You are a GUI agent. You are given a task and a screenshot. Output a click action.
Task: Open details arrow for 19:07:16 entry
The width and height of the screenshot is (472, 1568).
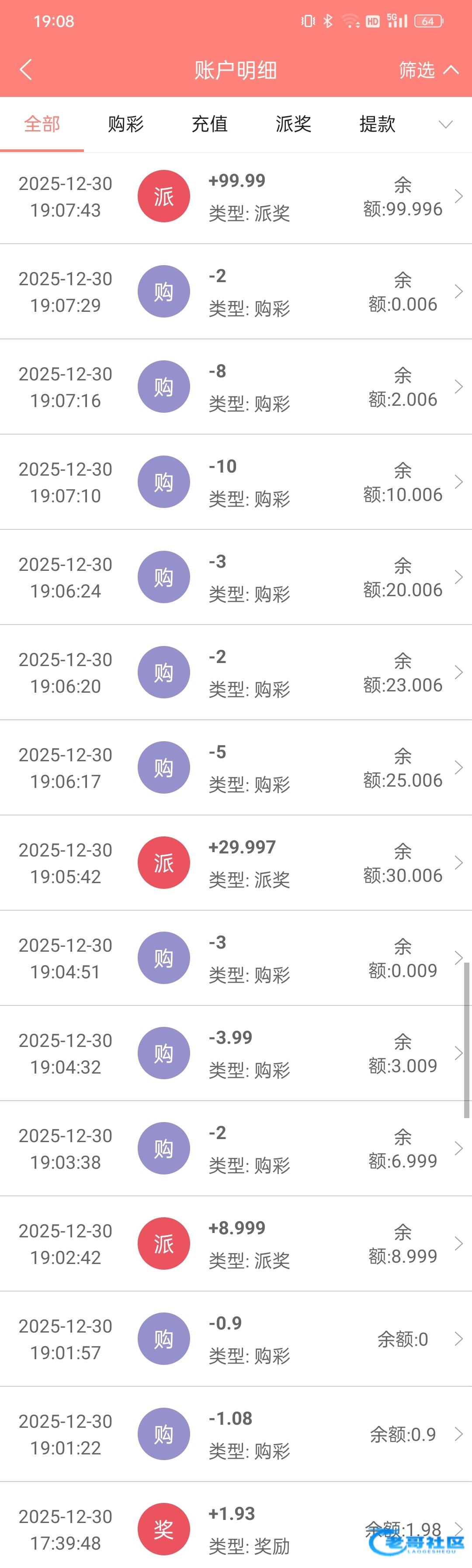pos(458,387)
